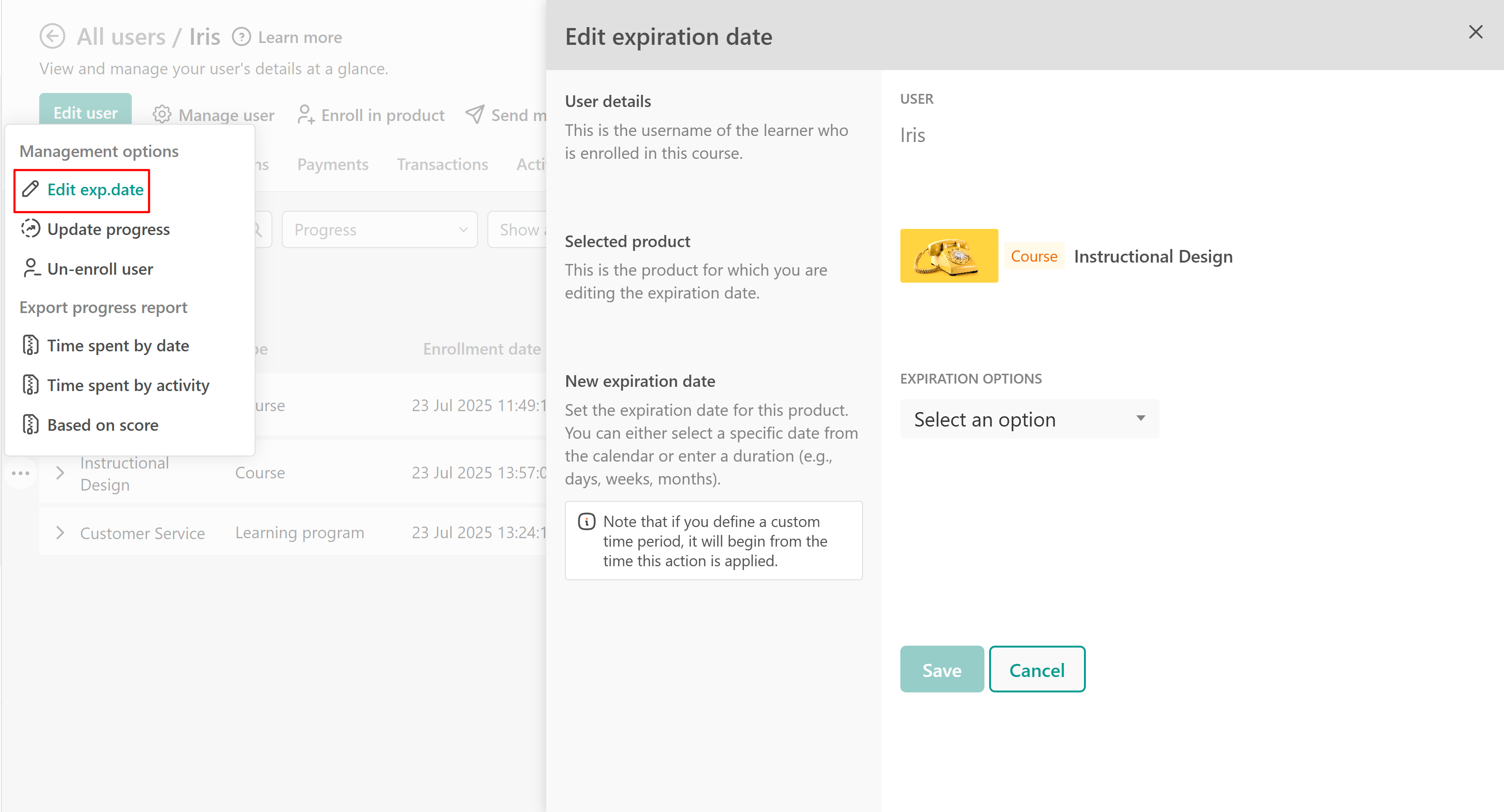The image size is (1504, 812).
Task: Expand the Customer Service row
Action: coord(59,533)
